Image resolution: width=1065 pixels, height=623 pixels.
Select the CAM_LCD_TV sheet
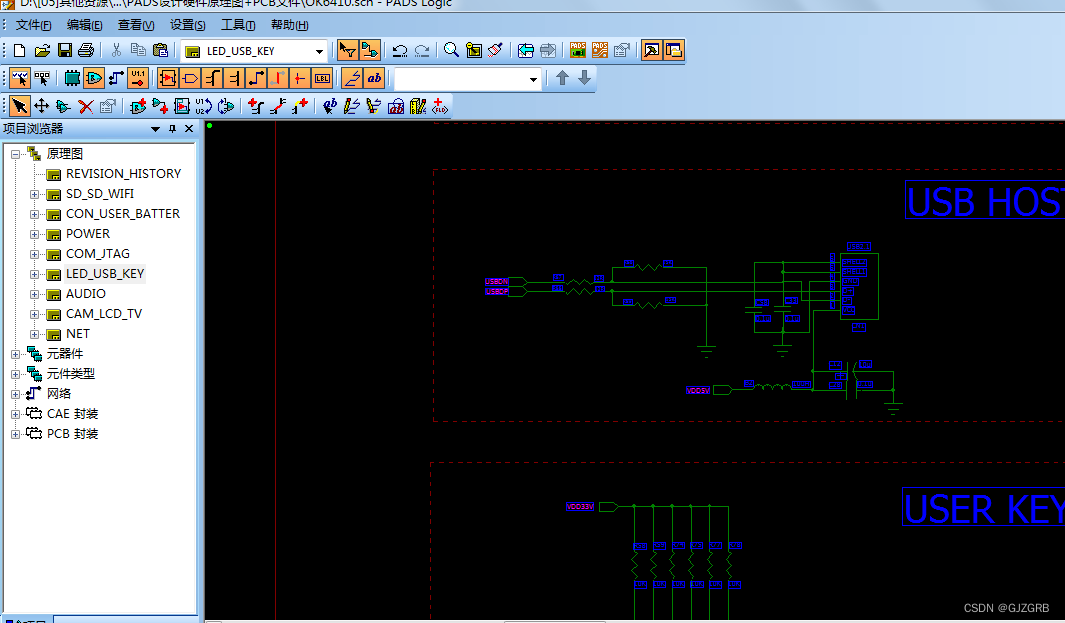point(104,314)
